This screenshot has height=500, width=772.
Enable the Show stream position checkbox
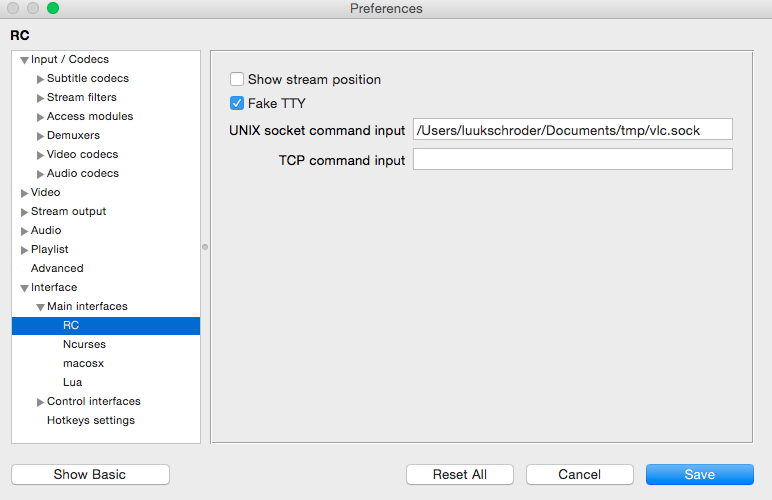[x=237, y=79]
